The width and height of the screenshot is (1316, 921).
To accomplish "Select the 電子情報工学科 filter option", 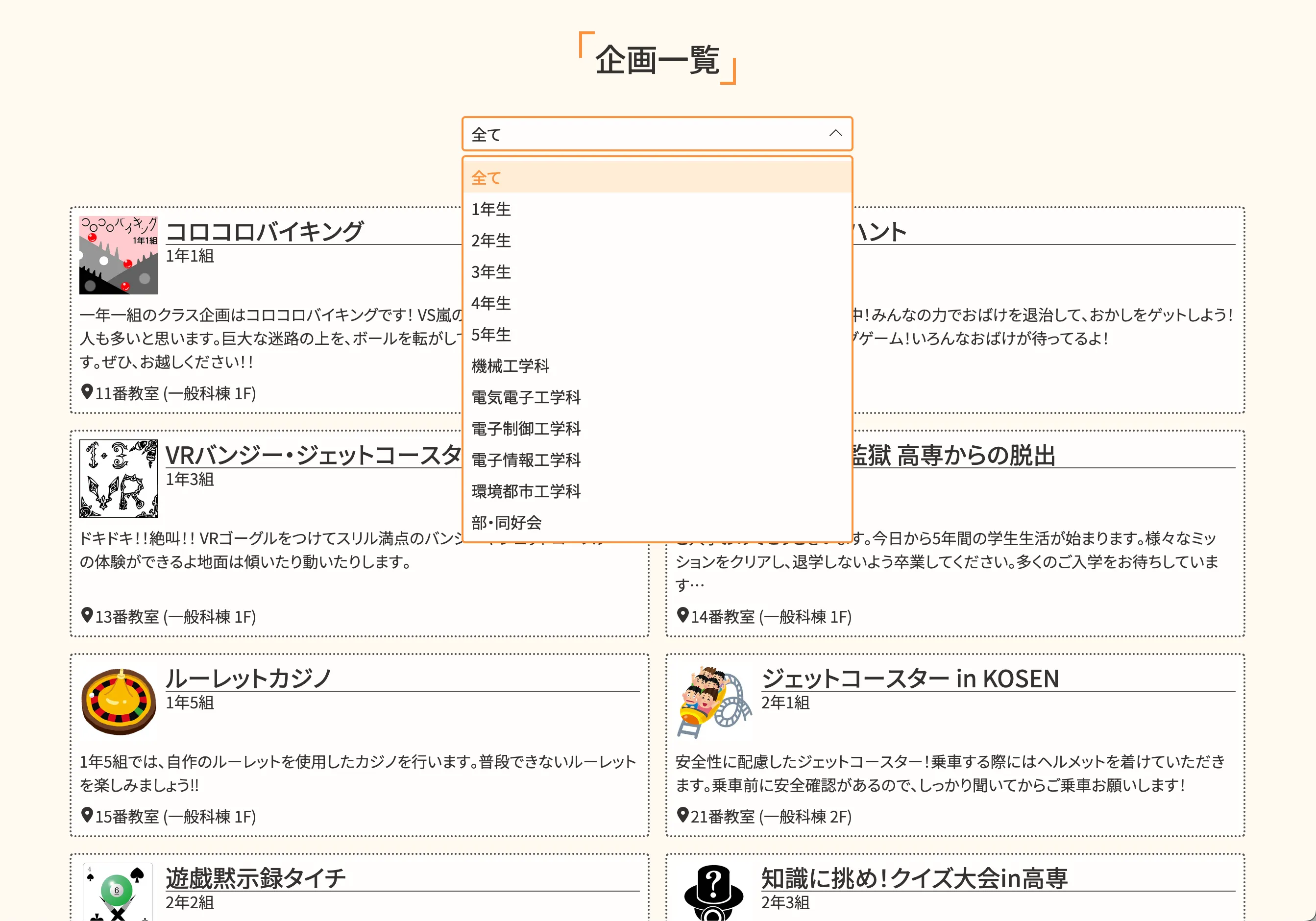I will tap(526, 460).
